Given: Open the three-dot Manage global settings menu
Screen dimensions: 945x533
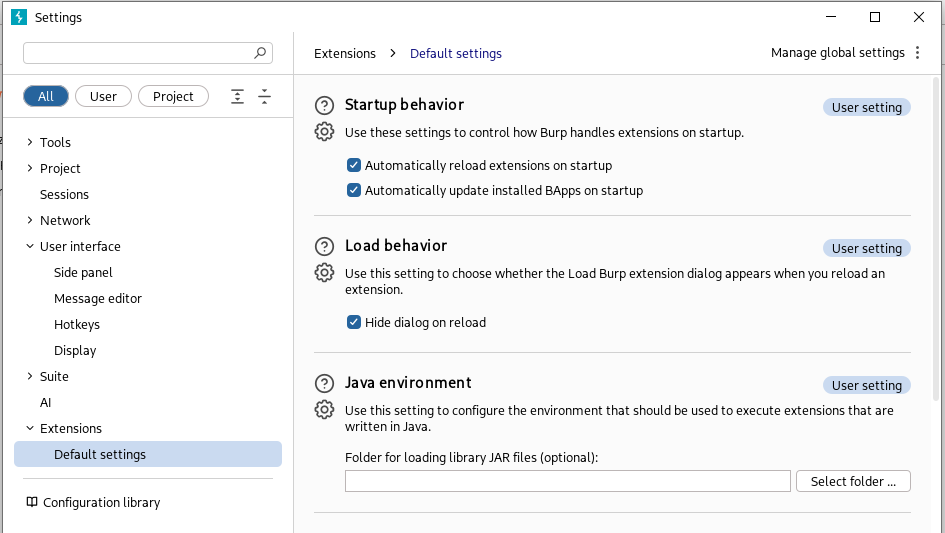Looking at the screenshot, I should coord(918,53).
